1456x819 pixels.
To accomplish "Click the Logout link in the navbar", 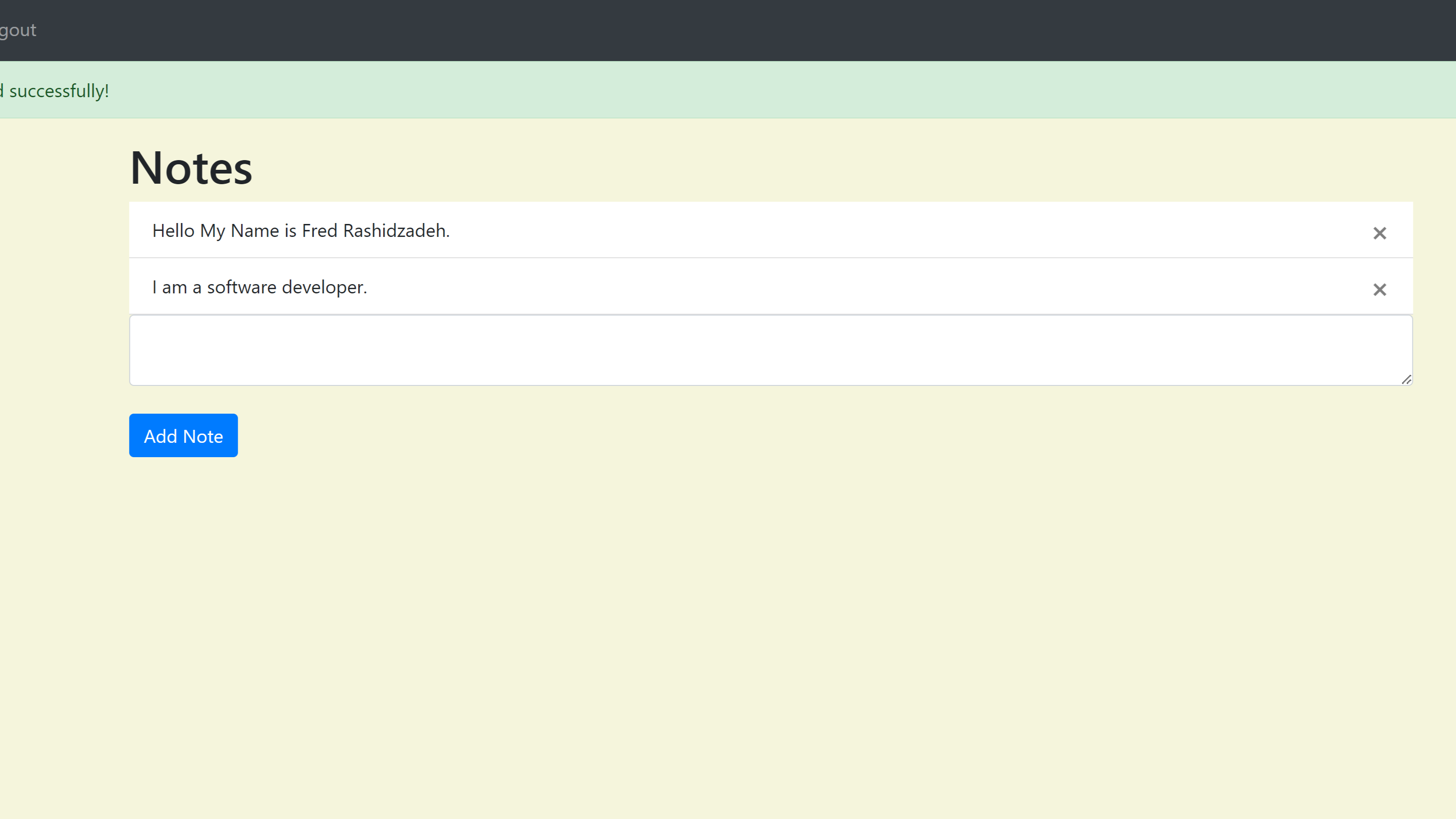I will pyautogui.click(x=18, y=30).
